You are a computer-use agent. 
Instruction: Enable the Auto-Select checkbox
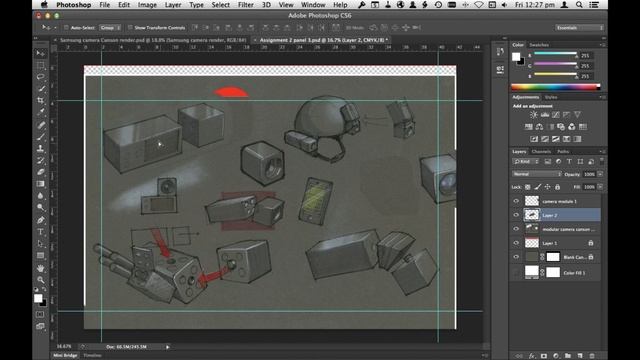66,28
